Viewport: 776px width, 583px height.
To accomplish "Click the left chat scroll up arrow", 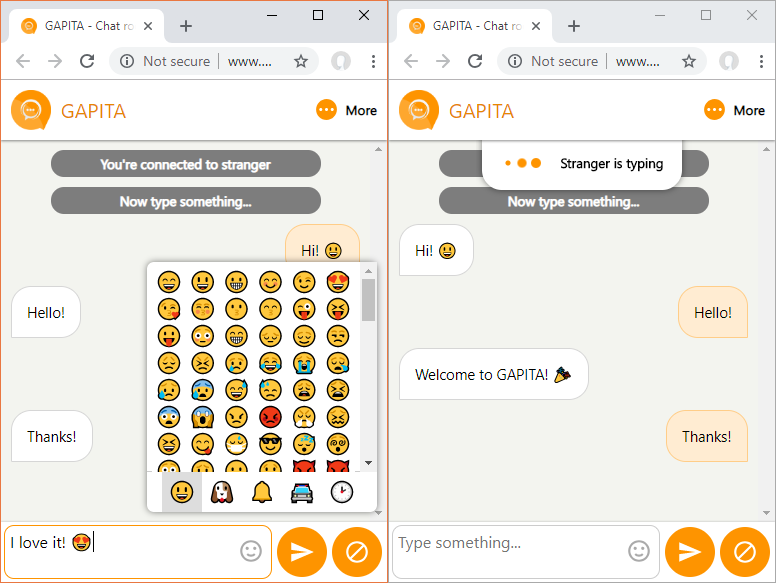I will (x=379, y=148).
